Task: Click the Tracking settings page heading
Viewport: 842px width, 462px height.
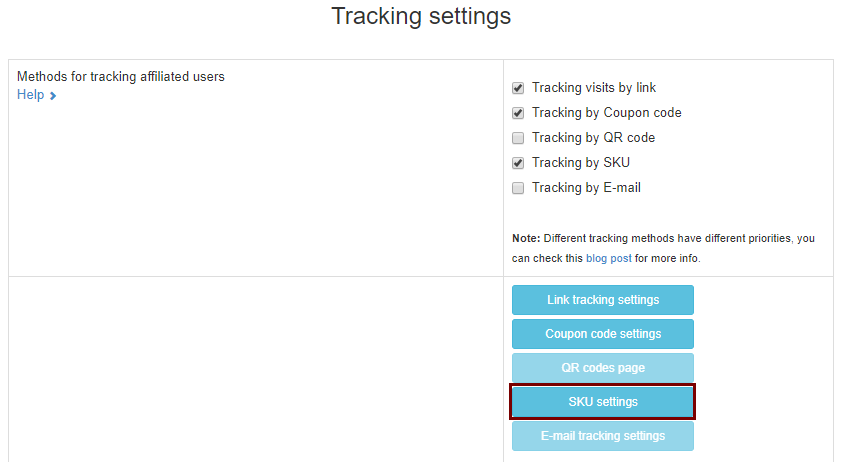Action: point(421,16)
